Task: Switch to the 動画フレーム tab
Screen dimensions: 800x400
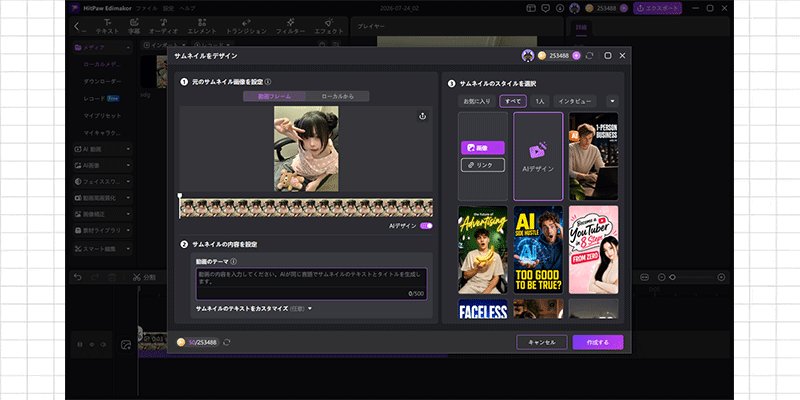Action: click(x=274, y=96)
